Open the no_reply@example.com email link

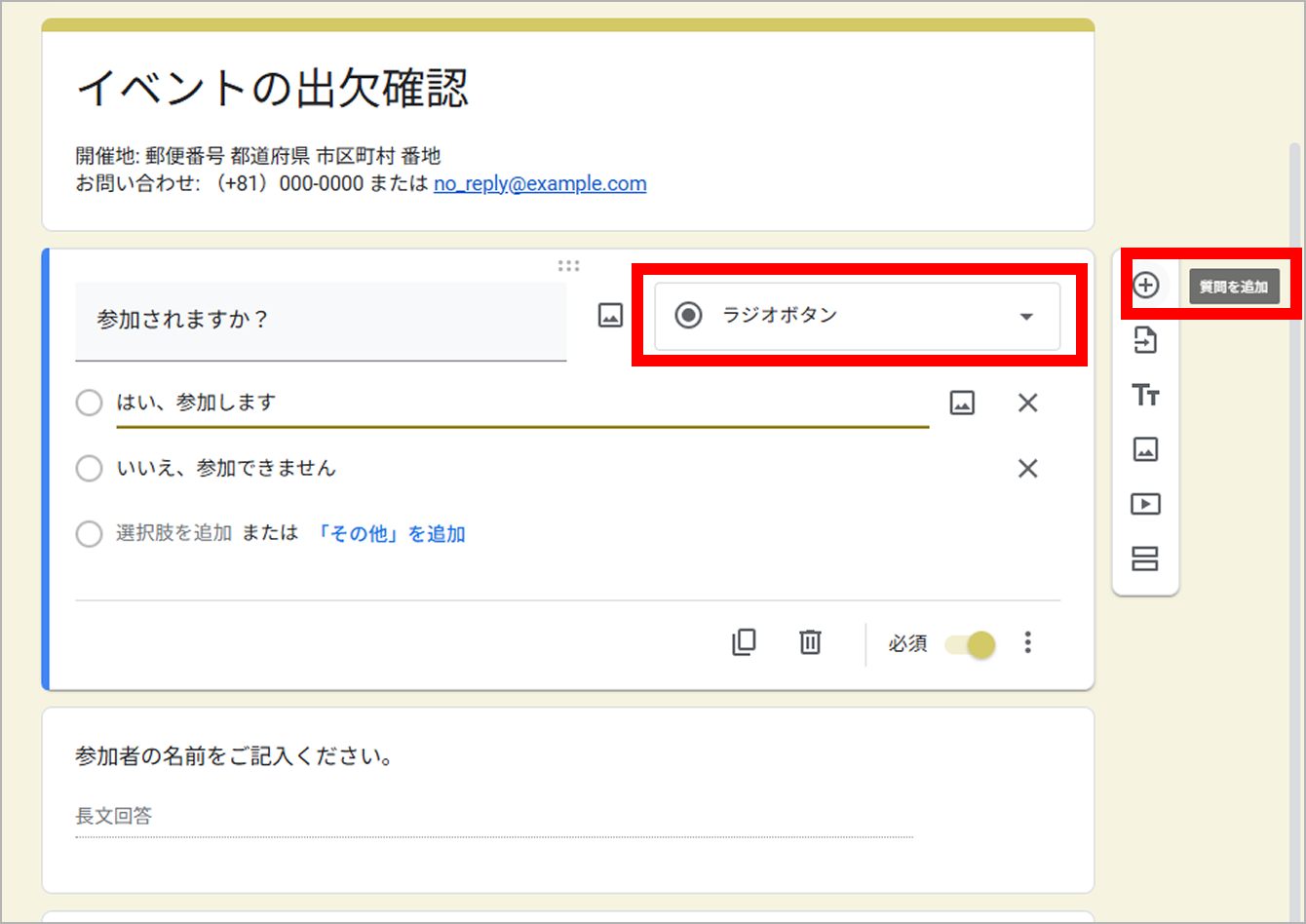point(540,184)
